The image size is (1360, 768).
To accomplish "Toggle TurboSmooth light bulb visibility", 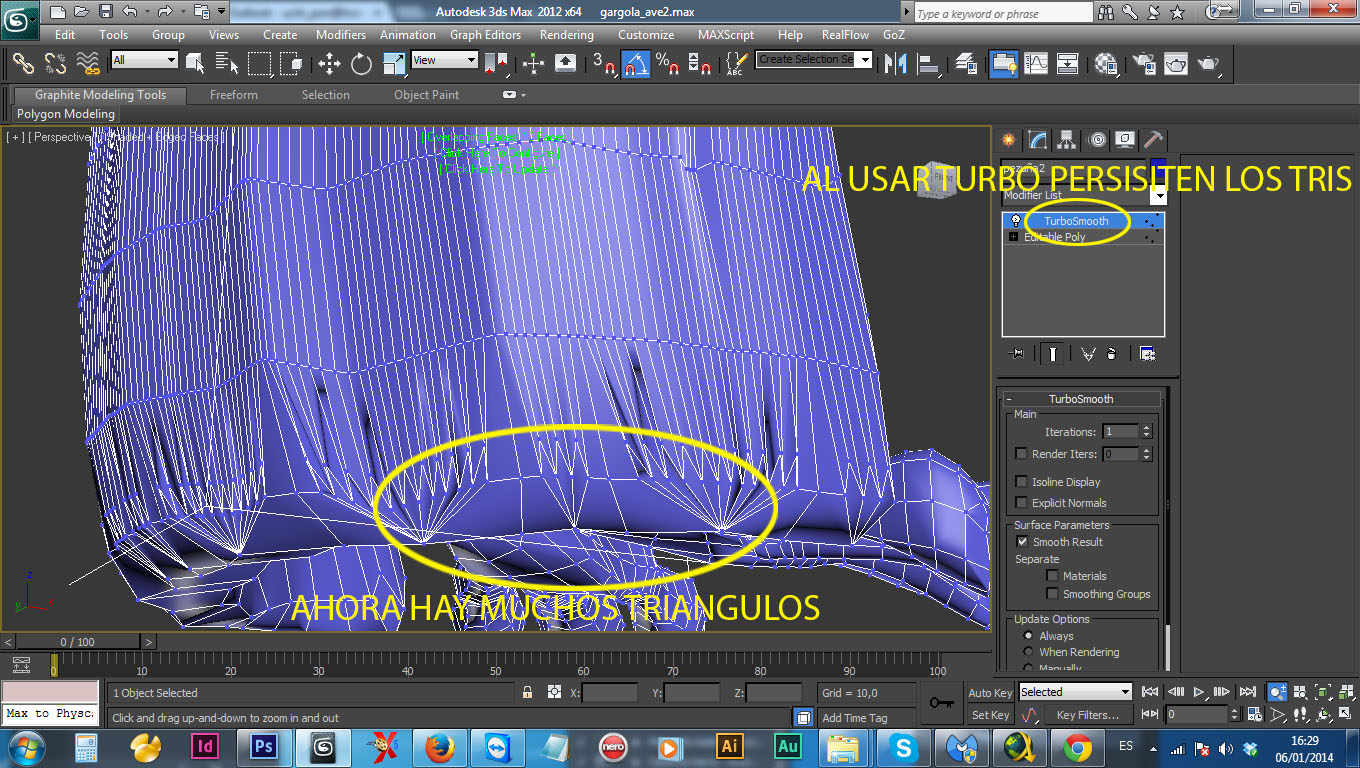I will [1015, 221].
